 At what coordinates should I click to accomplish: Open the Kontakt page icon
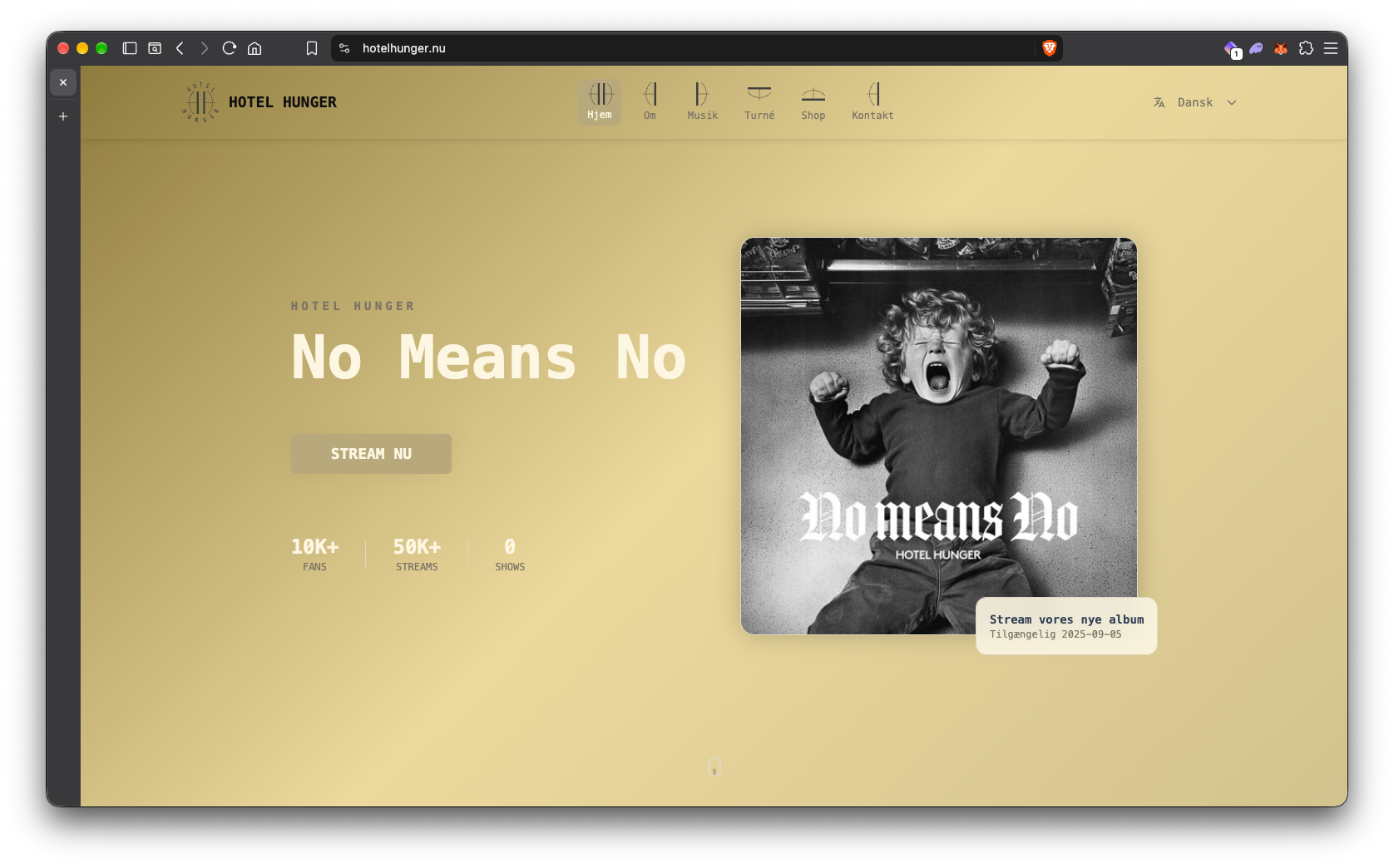pyautogui.click(x=872, y=94)
